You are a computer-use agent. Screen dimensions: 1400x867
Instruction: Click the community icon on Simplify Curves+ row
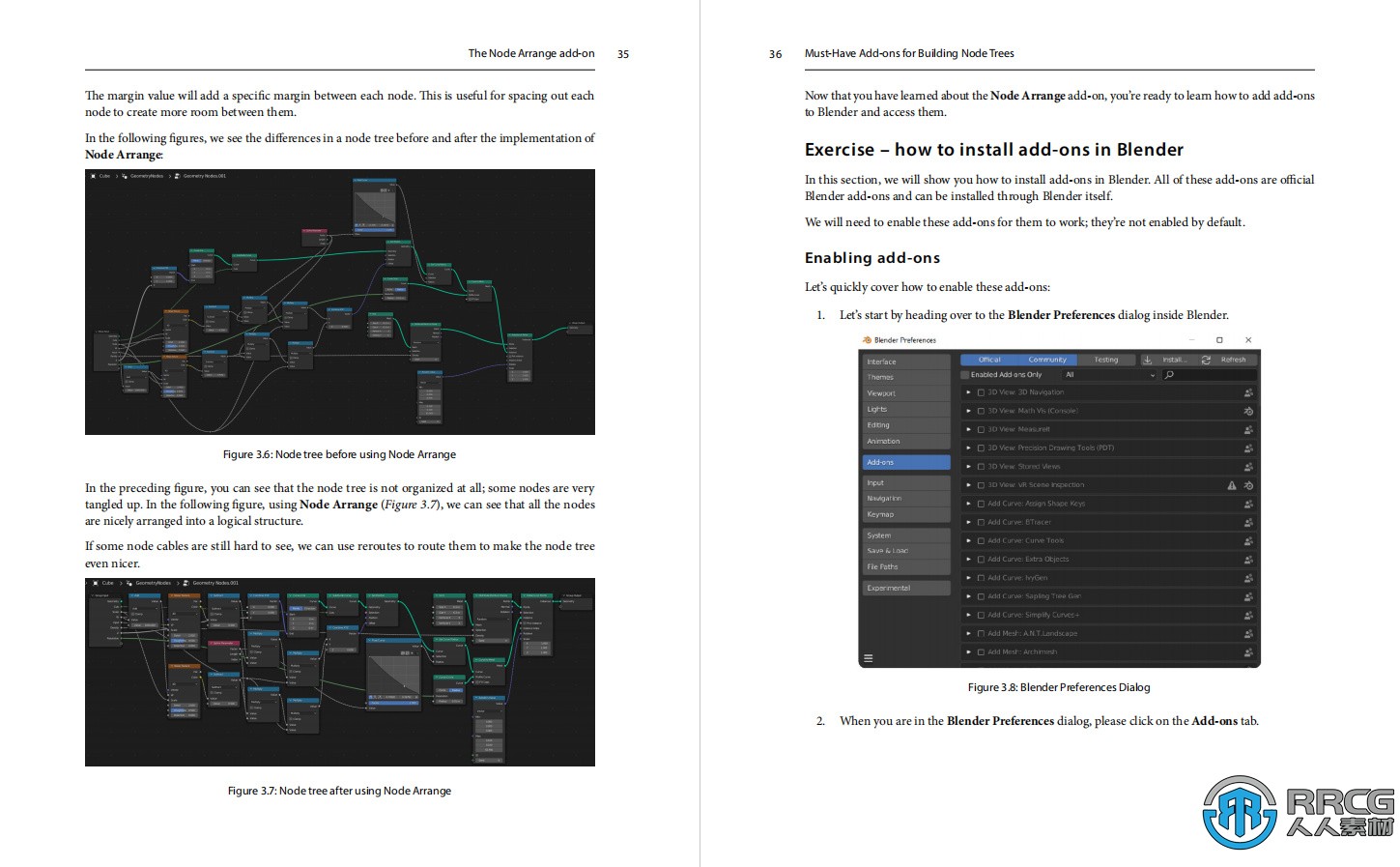(x=1248, y=615)
